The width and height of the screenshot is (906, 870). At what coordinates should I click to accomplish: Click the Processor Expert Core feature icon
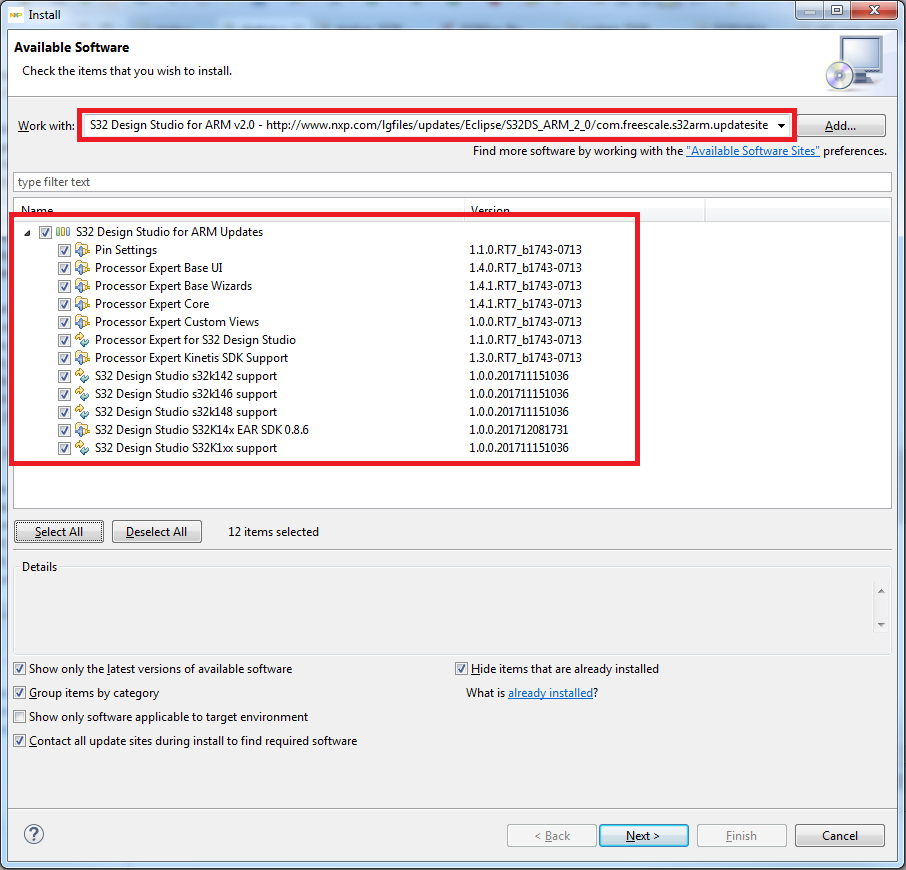[x=83, y=303]
